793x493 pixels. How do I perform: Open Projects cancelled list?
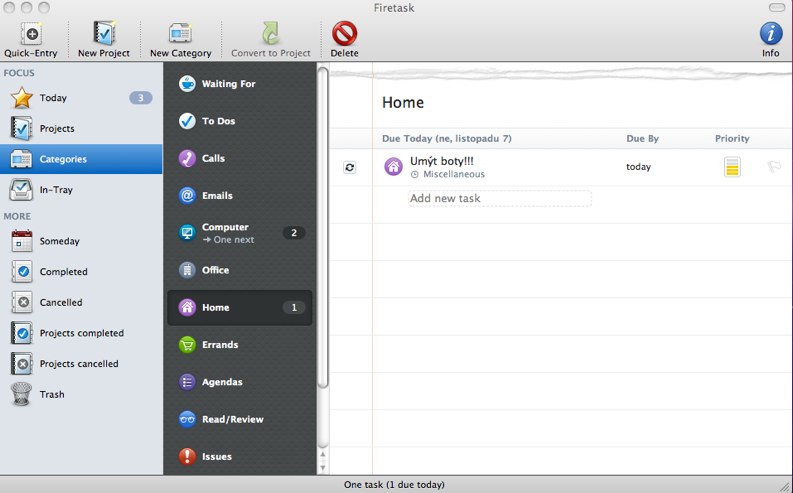click(x=81, y=364)
